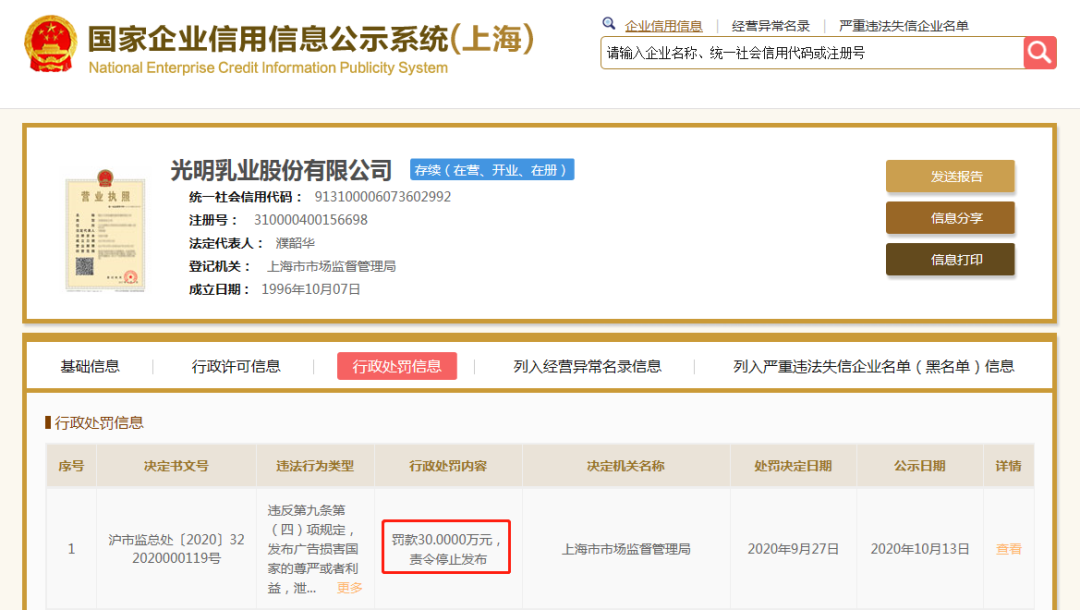Click penalty content 罚款30.0000万元，责令停止发布
1080x610 pixels.
(446, 549)
